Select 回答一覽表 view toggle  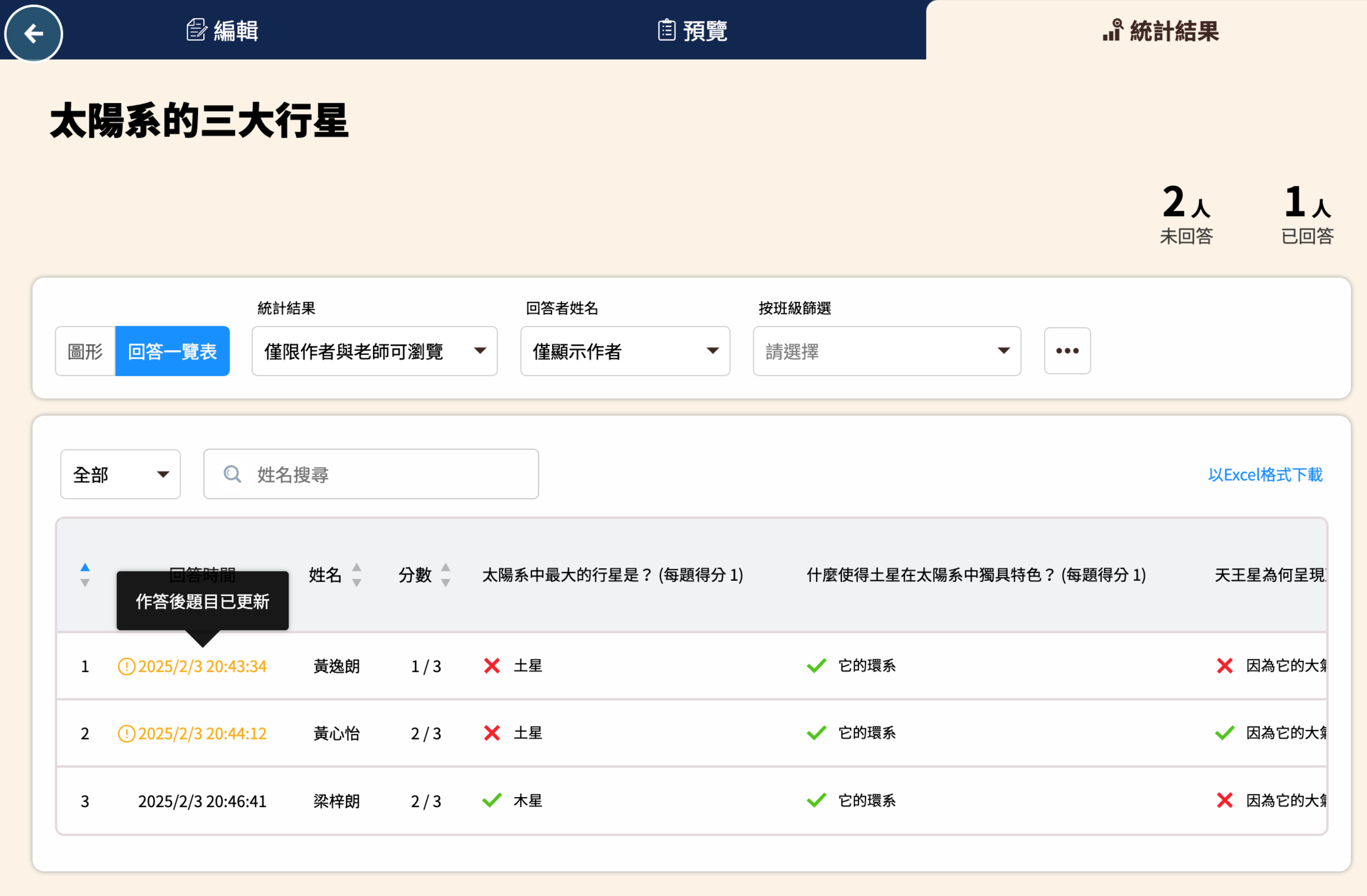click(x=172, y=351)
